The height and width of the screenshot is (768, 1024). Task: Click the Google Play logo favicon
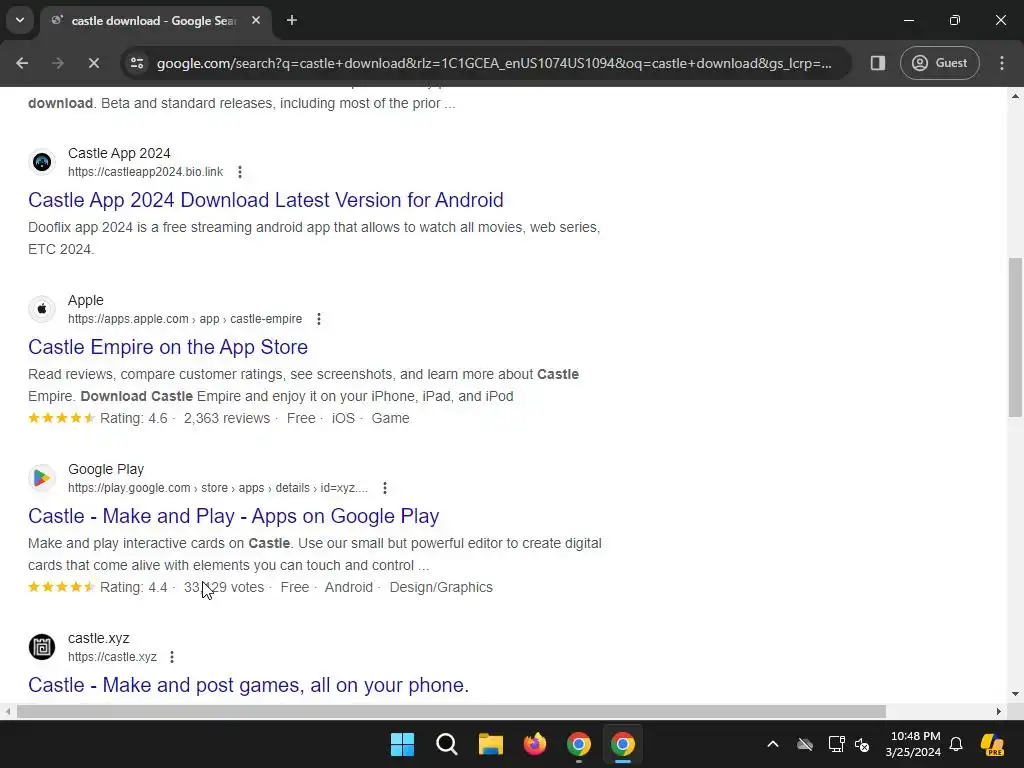point(42,478)
